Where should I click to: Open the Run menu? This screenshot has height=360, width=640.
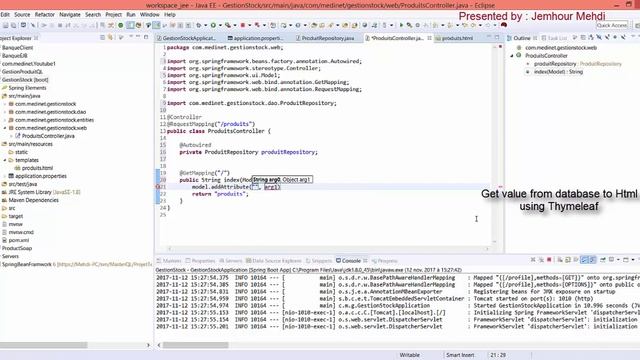click(x=131, y=14)
